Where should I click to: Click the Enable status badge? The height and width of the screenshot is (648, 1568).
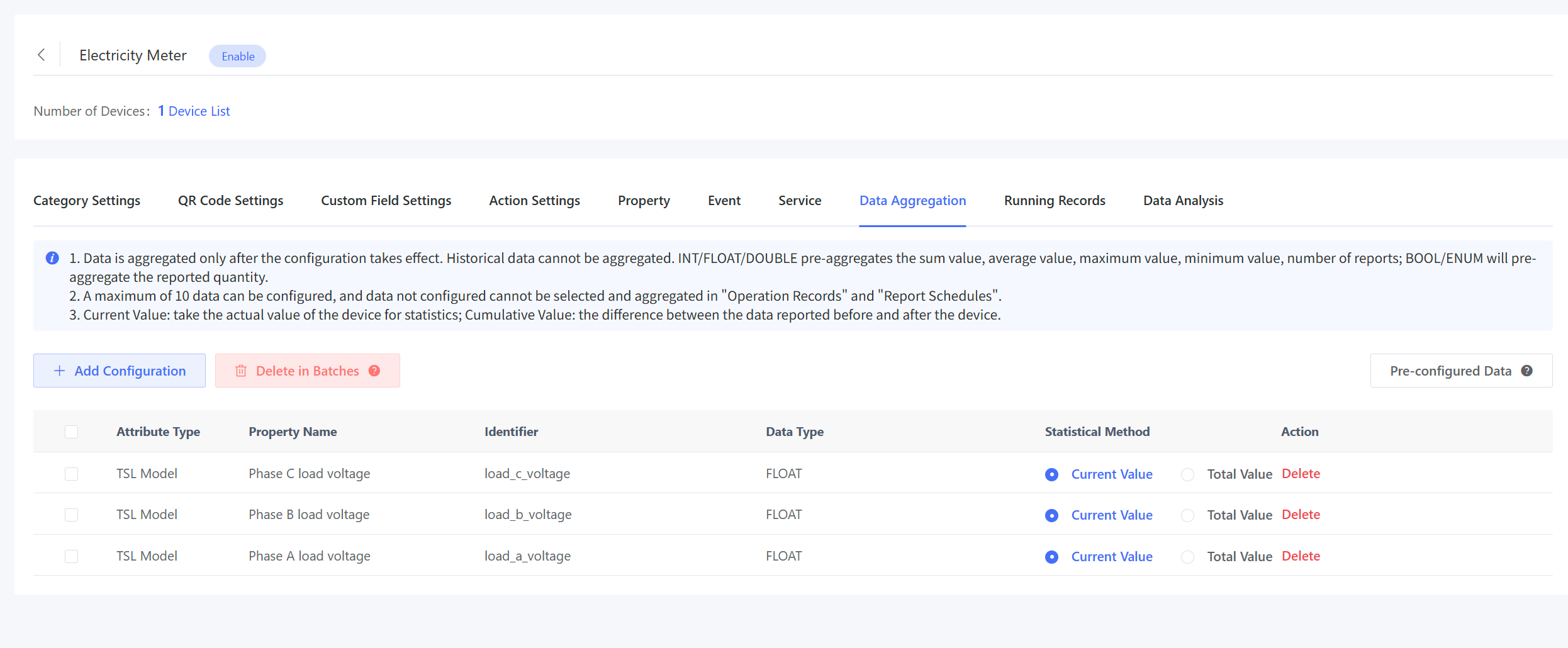(x=238, y=57)
